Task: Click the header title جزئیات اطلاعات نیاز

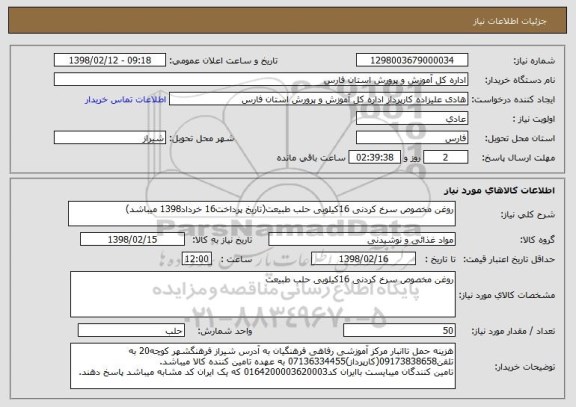Action: point(510,21)
